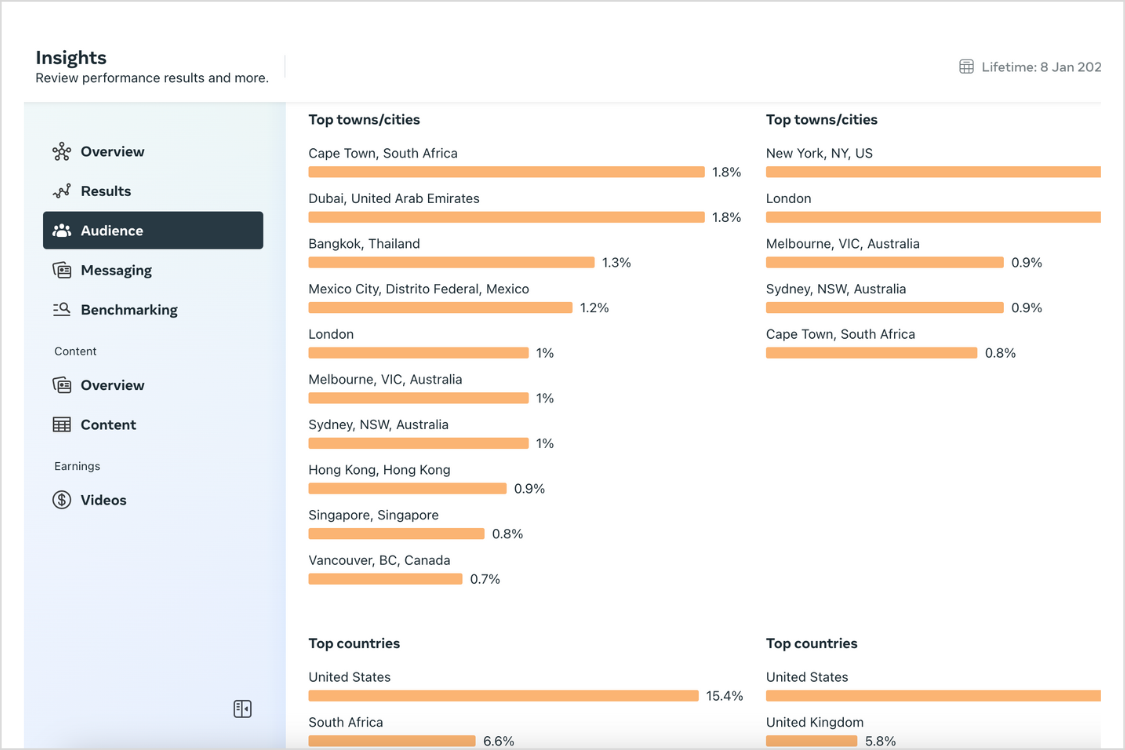This screenshot has width=1125, height=750.
Task: Click the 15.4% value for United States
Action: 725,695
